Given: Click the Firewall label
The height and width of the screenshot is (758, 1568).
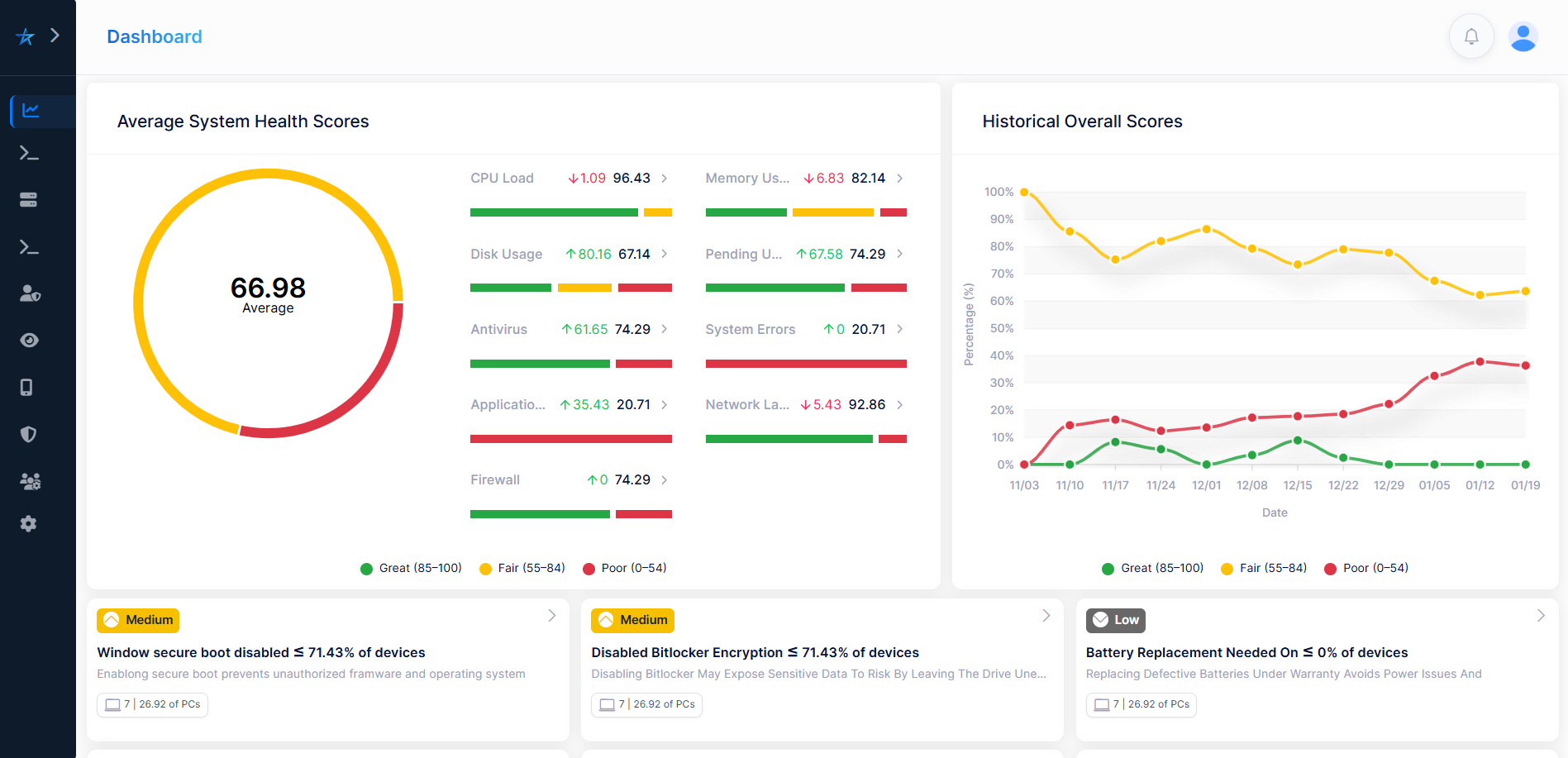Looking at the screenshot, I should pyautogui.click(x=495, y=479).
